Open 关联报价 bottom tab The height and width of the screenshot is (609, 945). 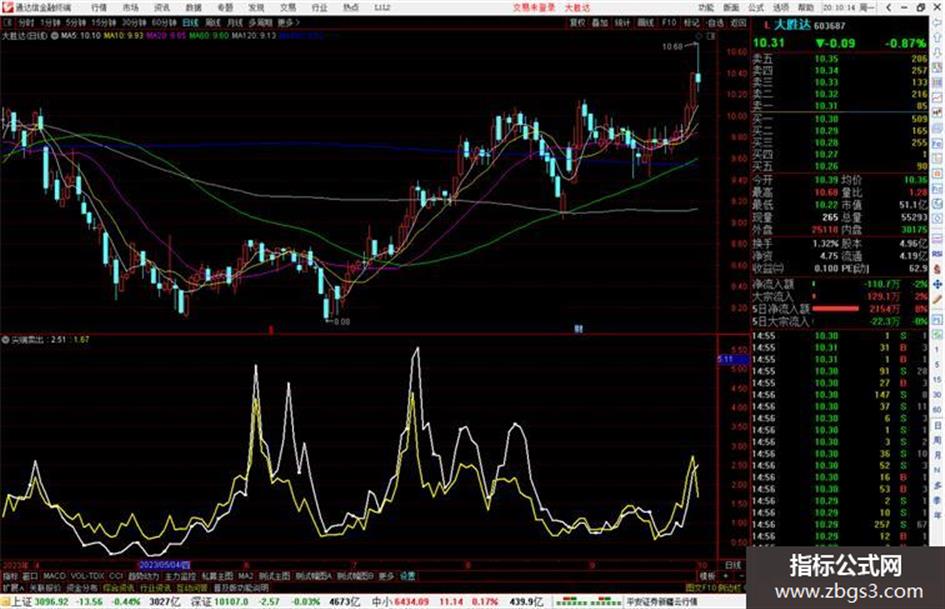pyautogui.click(x=45, y=587)
